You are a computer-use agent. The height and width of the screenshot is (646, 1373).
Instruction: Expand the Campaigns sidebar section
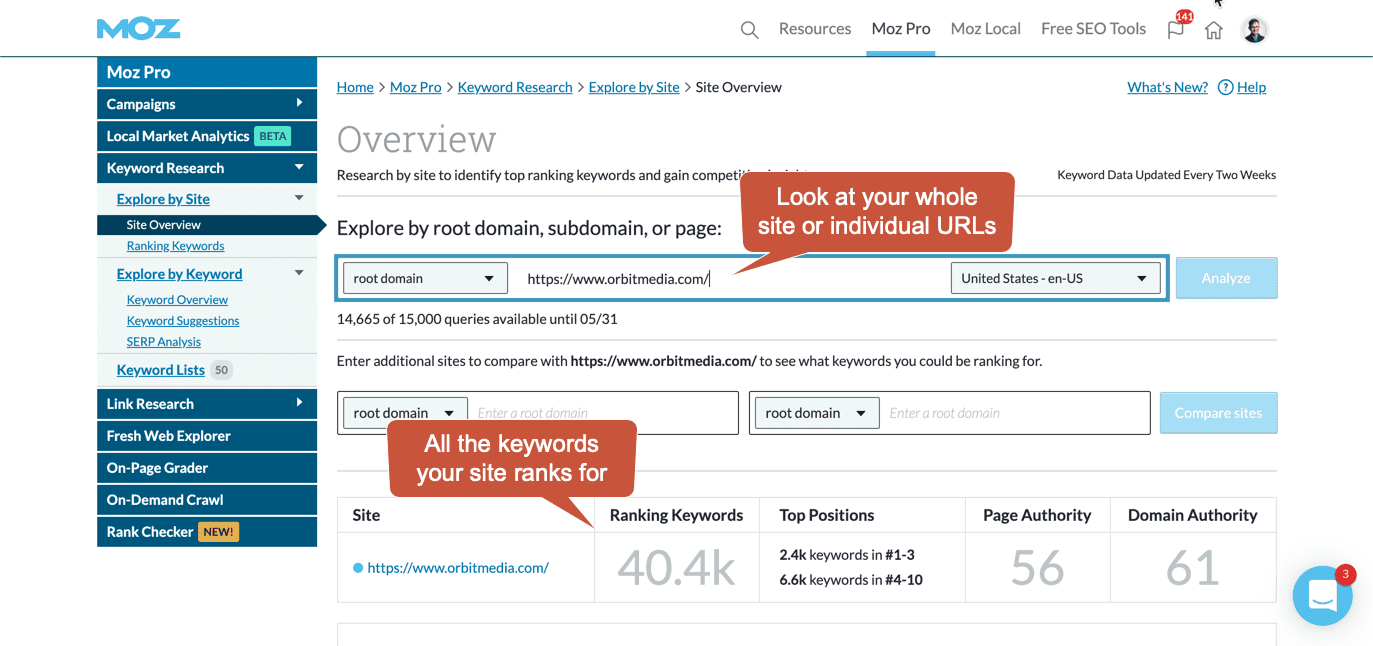coord(207,104)
